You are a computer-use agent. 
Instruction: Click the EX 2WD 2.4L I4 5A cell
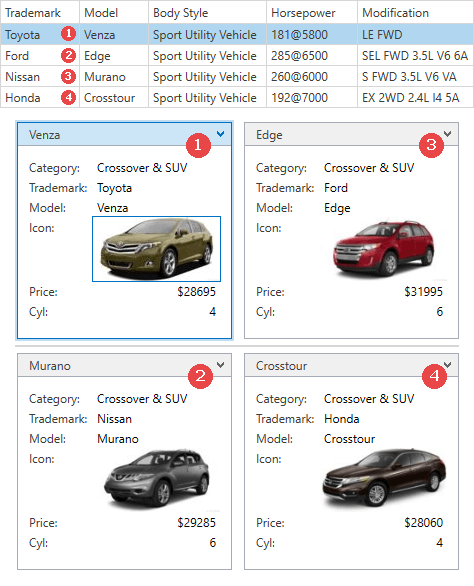pos(416,98)
